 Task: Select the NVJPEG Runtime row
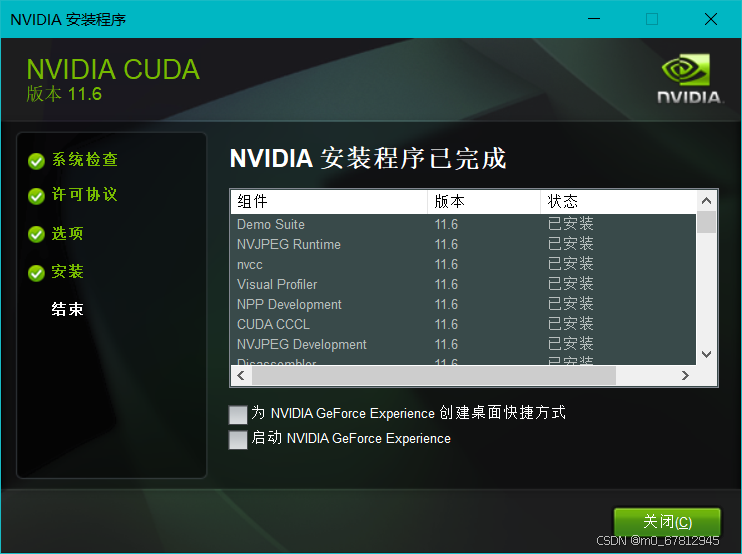pos(464,244)
